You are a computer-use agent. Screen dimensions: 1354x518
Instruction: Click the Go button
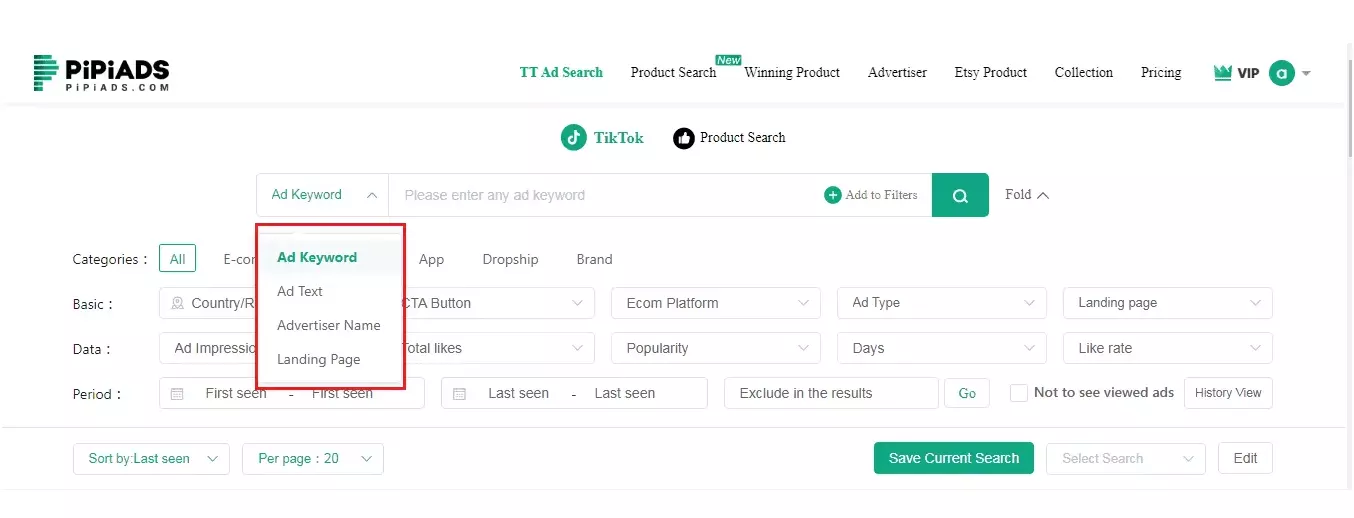[967, 393]
